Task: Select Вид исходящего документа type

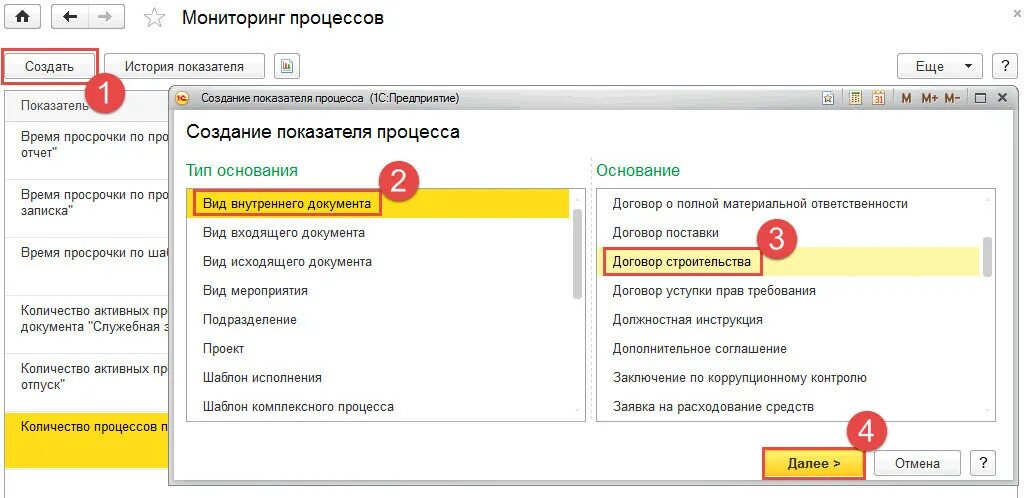Action: pyautogui.click(x=378, y=262)
